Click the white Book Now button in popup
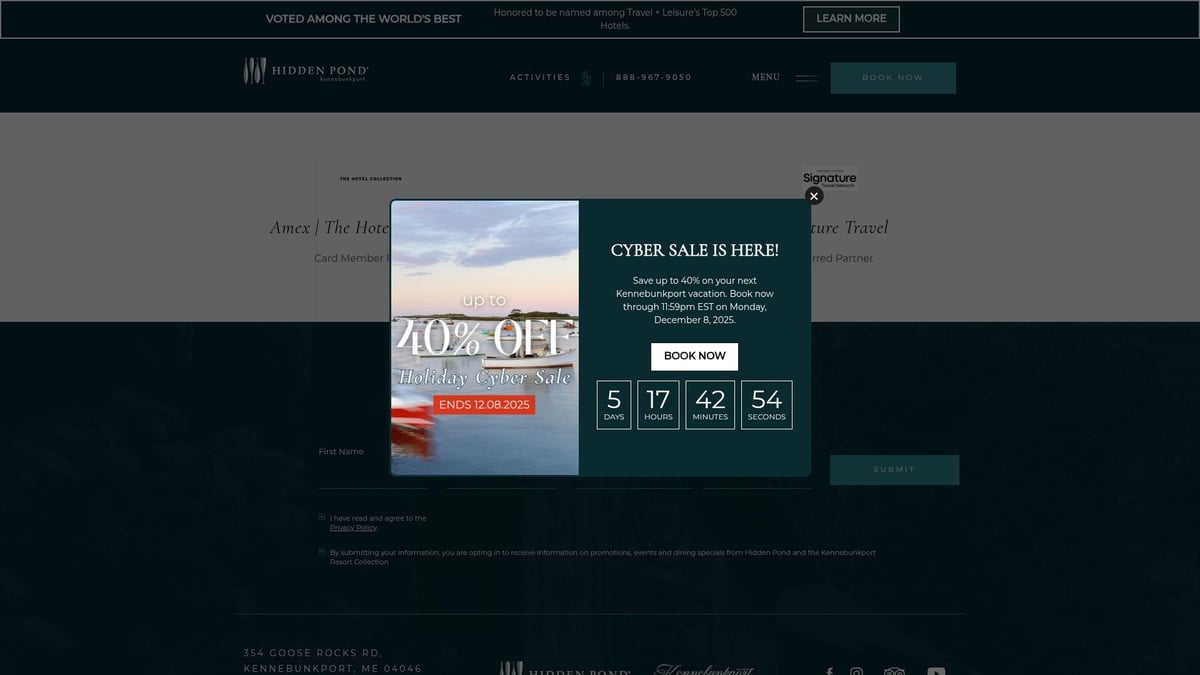Image resolution: width=1200 pixels, height=675 pixels. [x=694, y=356]
